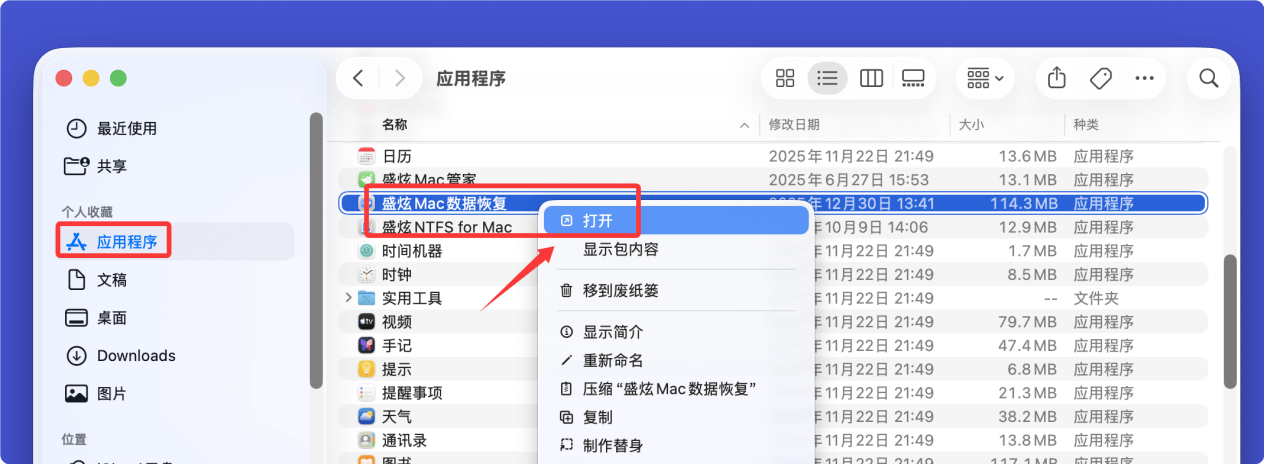This screenshot has height=464, width=1264.
Task: Sort by the 修改日期 column header
Action: tap(794, 125)
